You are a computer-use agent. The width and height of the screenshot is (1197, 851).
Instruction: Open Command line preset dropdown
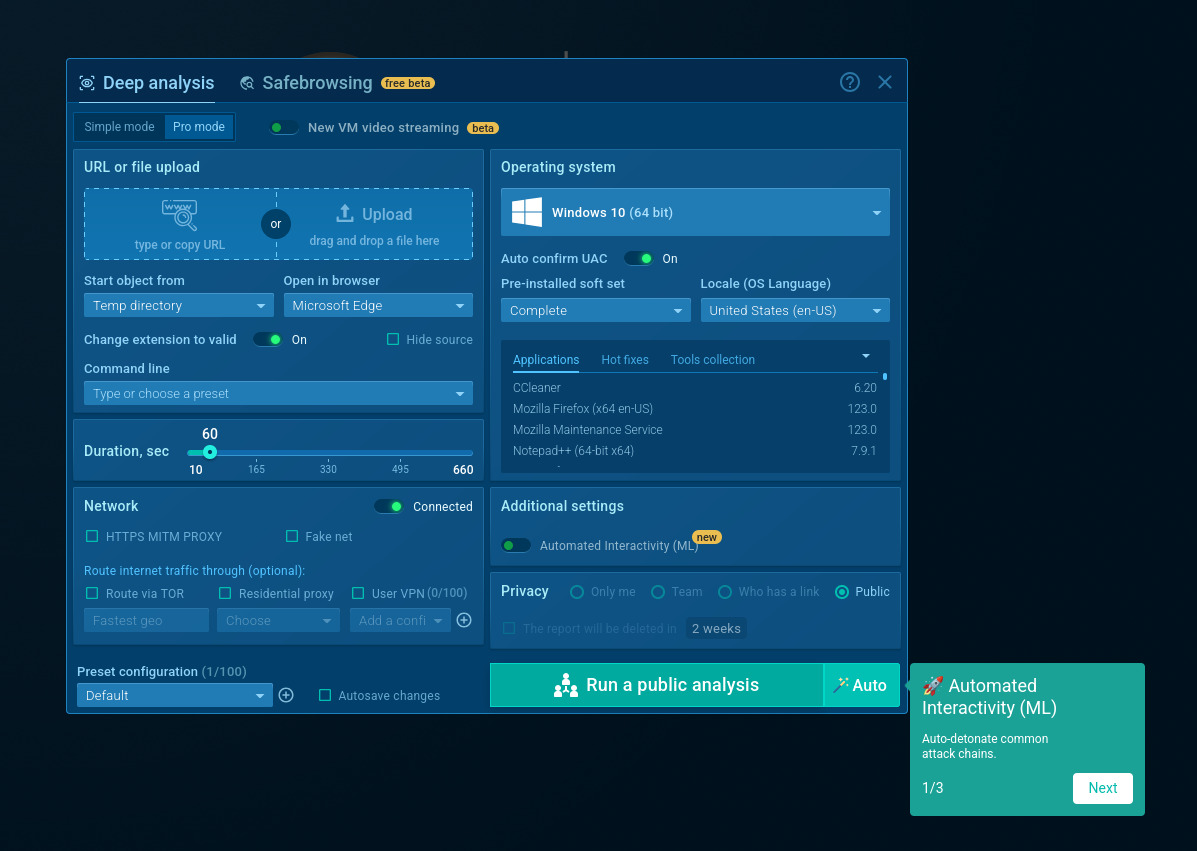278,393
